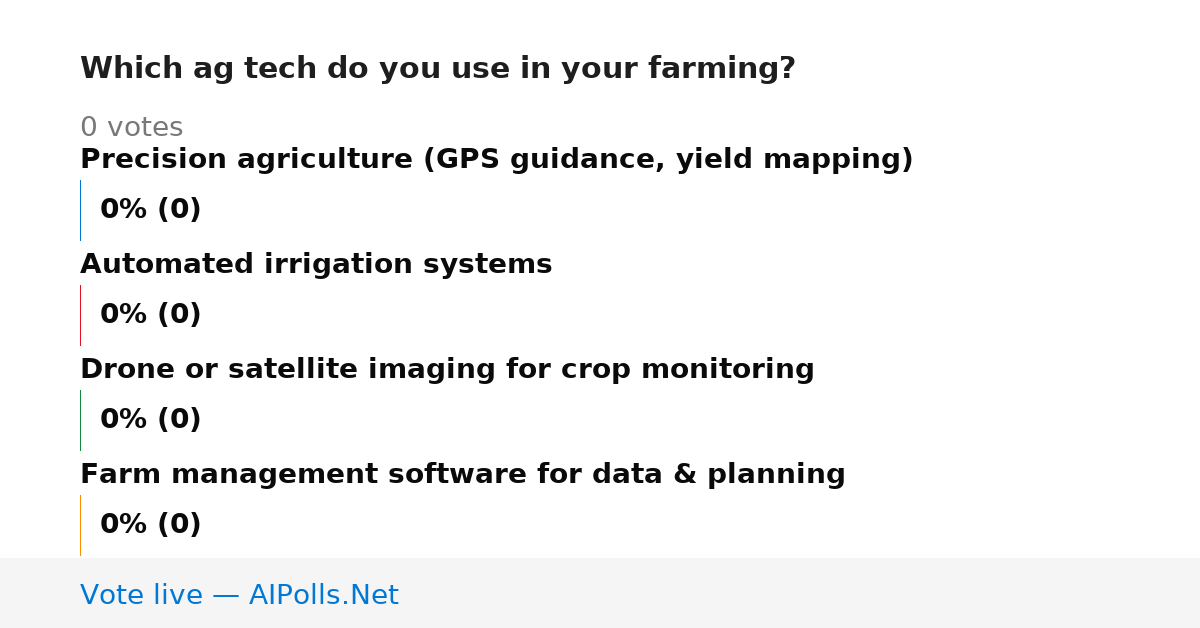This screenshot has width=1200, height=628.
Task: Click the orange bar for Farm management software
Action: 80,525
